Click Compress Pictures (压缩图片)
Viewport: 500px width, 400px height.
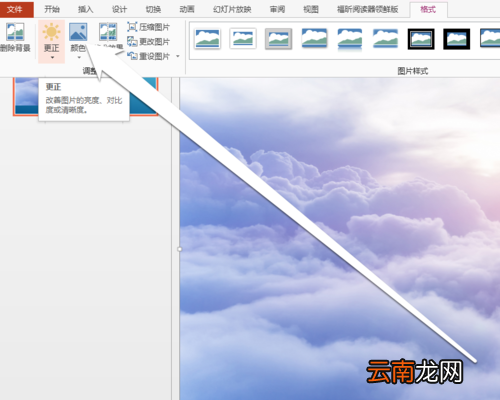pos(149,27)
